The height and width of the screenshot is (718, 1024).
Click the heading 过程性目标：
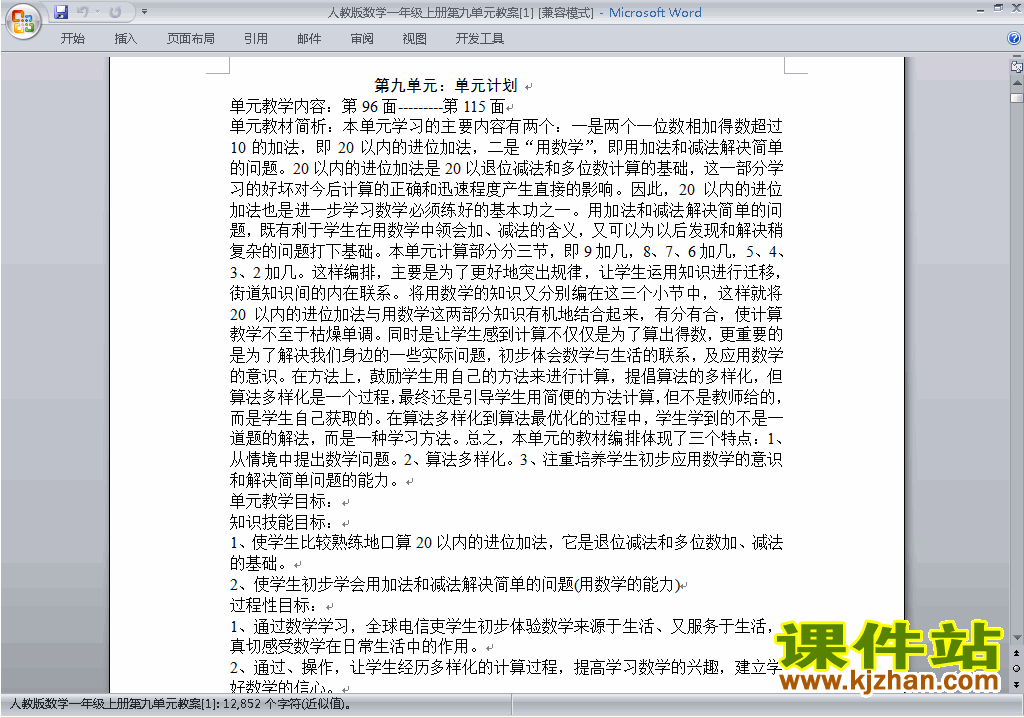(274, 606)
